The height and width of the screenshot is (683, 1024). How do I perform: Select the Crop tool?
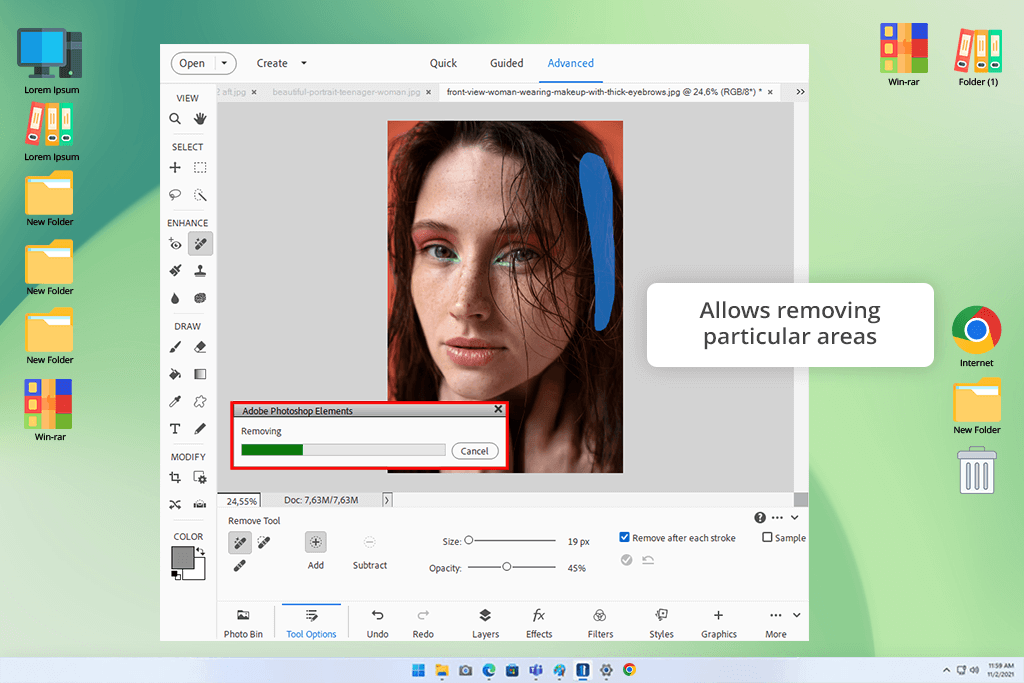[175, 478]
